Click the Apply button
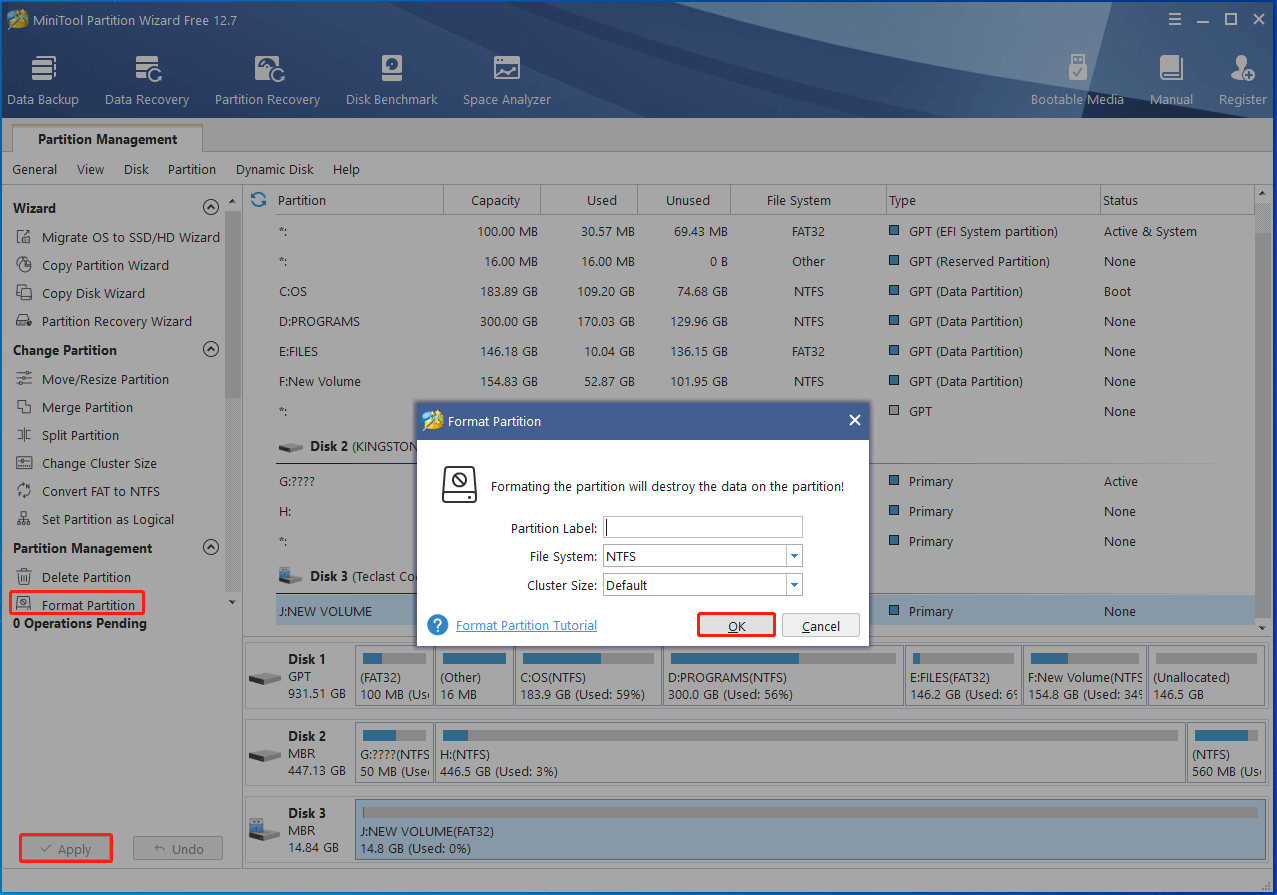 point(66,849)
